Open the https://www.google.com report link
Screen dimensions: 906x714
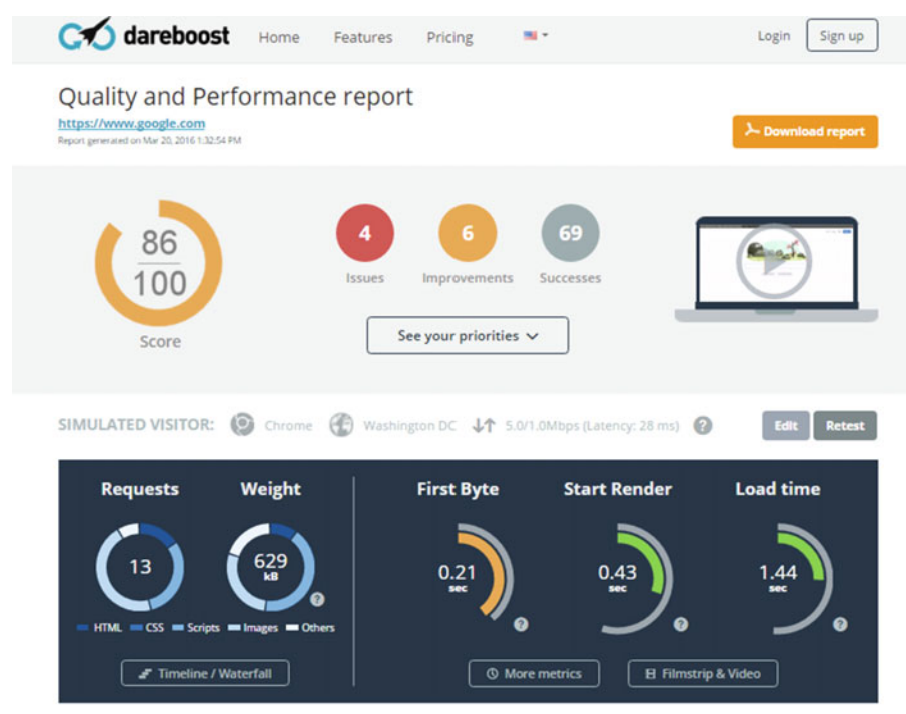coord(132,123)
